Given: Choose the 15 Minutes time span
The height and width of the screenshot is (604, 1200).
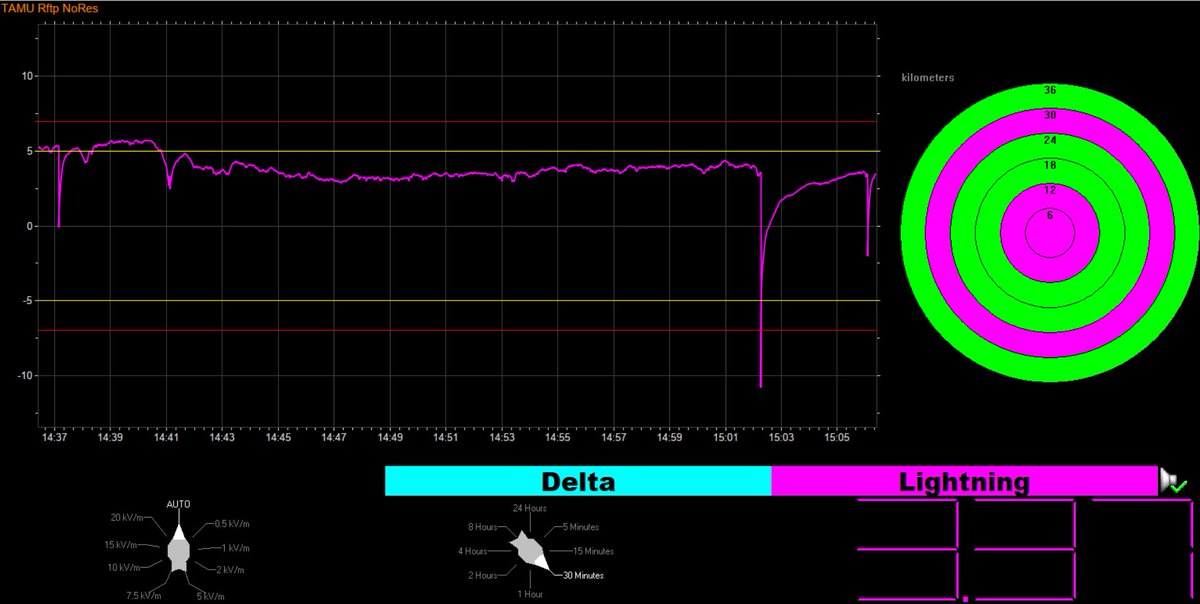Looking at the screenshot, I should [x=594, y=551].
